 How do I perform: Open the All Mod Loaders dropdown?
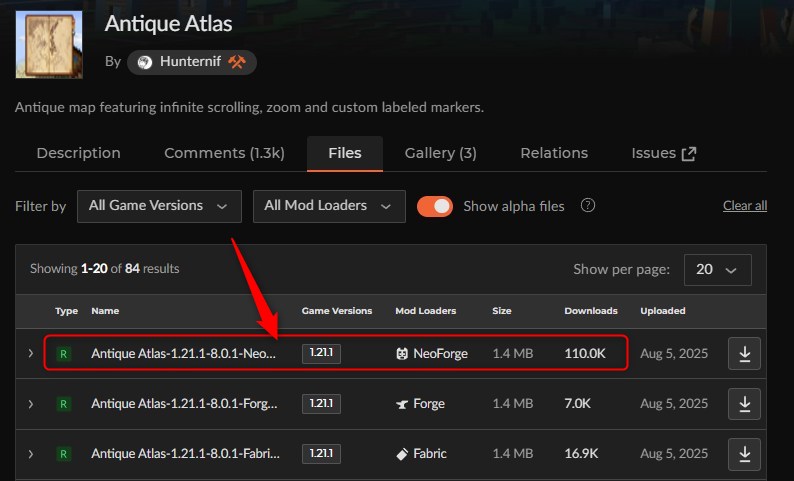pos(329,206)
